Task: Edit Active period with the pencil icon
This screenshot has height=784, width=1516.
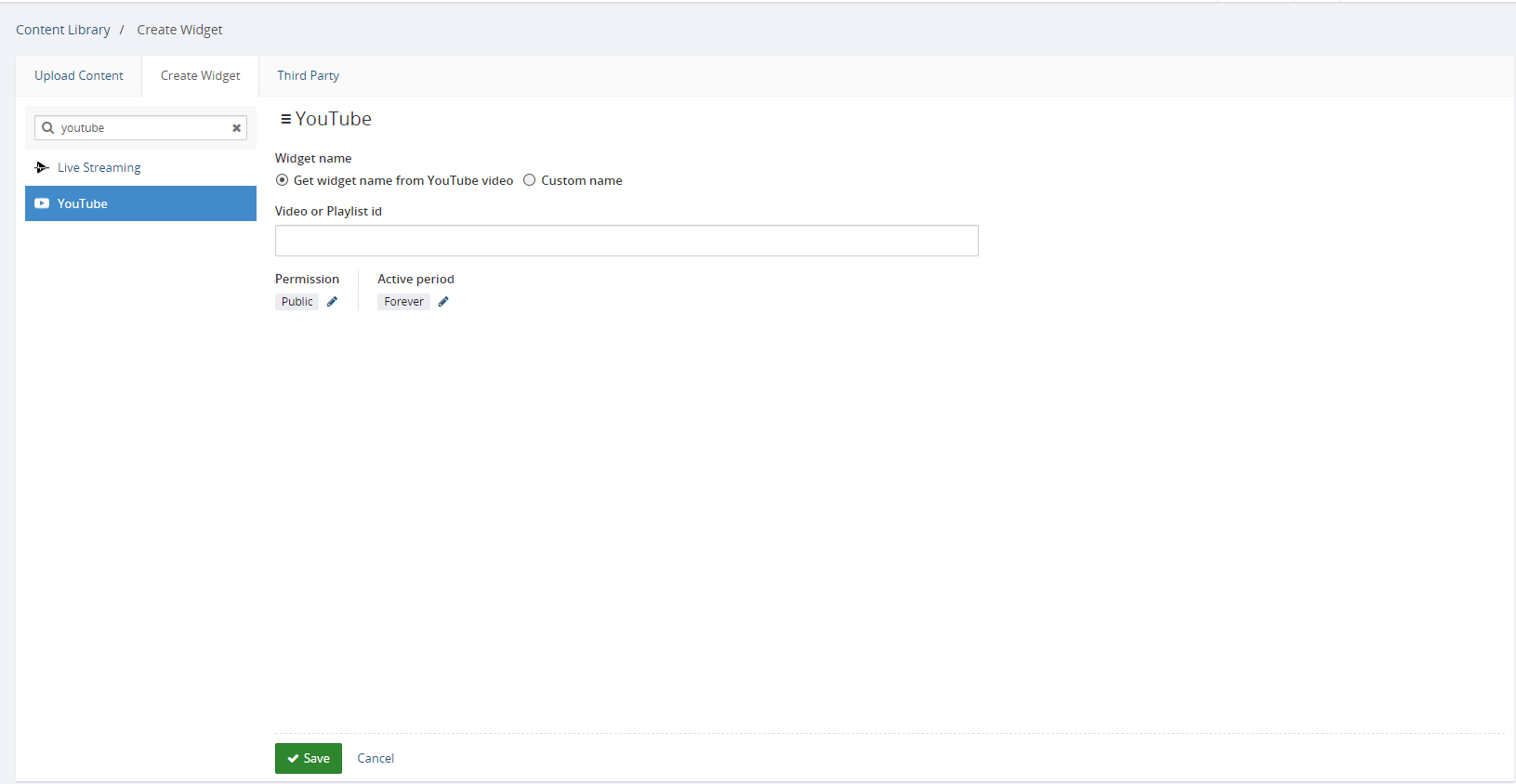Action: pos(443,301)
